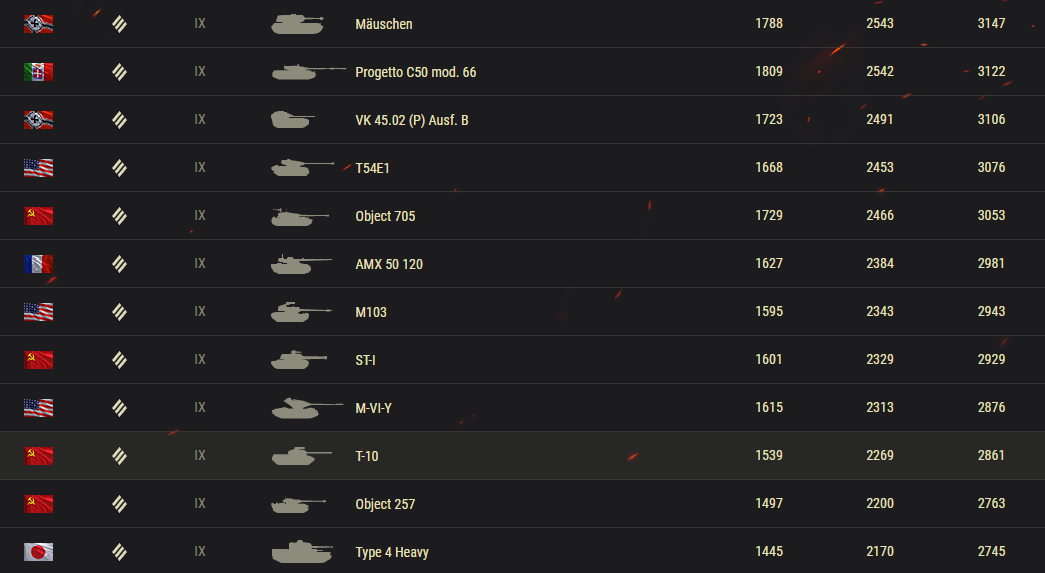Open the Progetto C50 mod. 66 entry
This screenshot has height=573, width=1045.
pos(416,72)
